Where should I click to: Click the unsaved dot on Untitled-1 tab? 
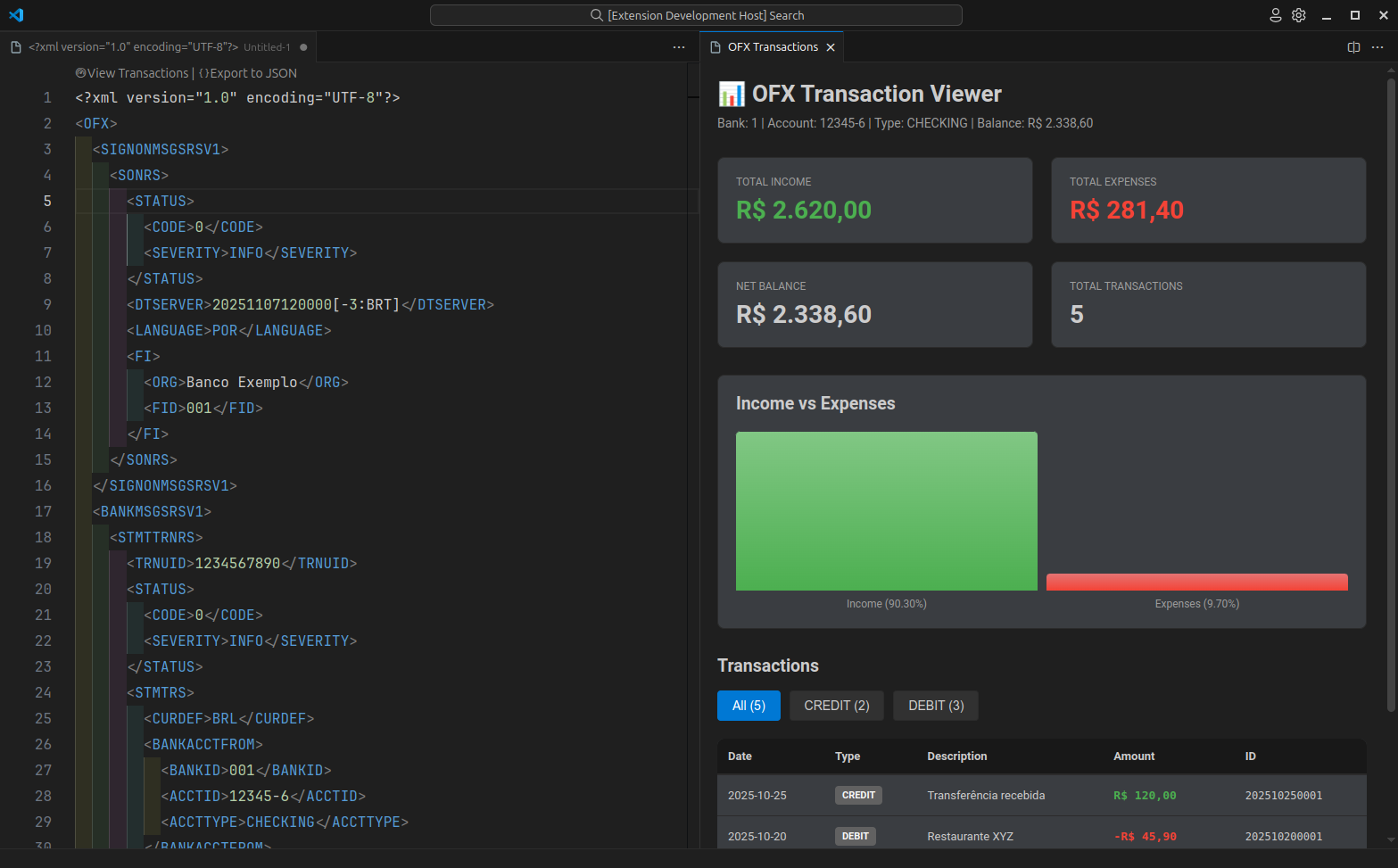point(303,47)
